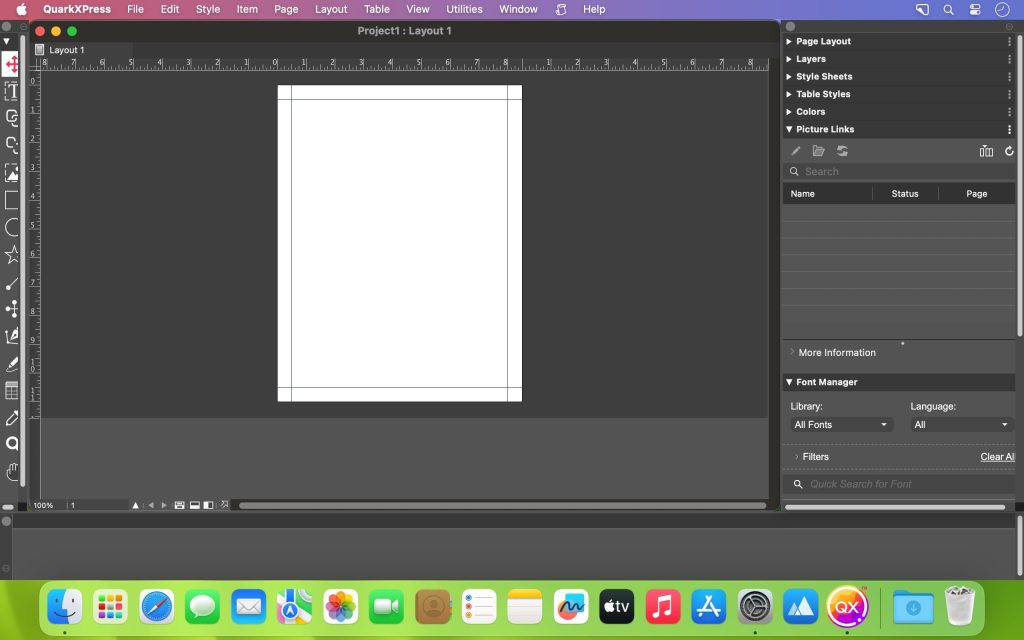1024x640 pixels.
Task: Open the Utilities menu
Action: [x=463, y=9]
